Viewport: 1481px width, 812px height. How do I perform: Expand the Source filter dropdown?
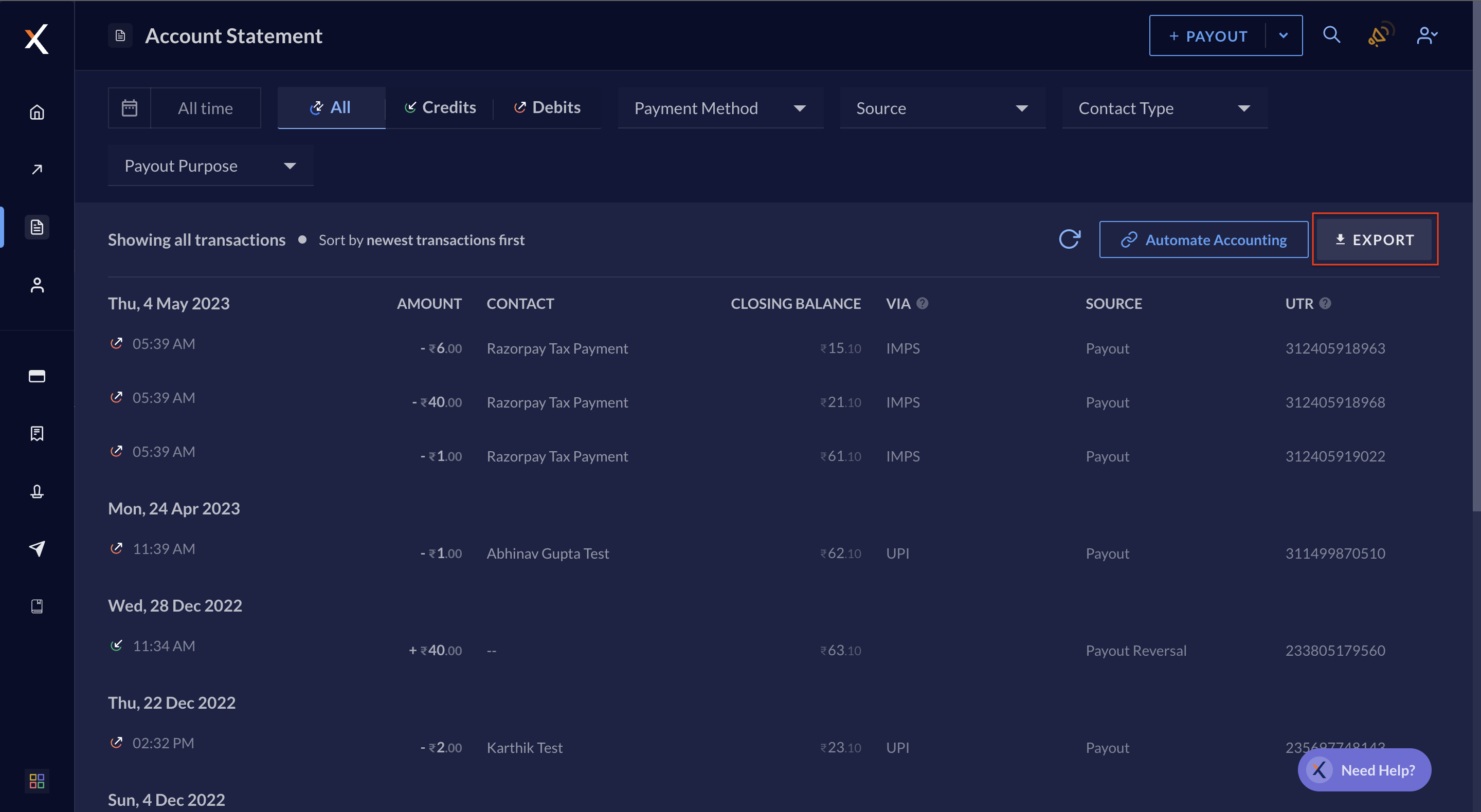tap(1021, 107)
